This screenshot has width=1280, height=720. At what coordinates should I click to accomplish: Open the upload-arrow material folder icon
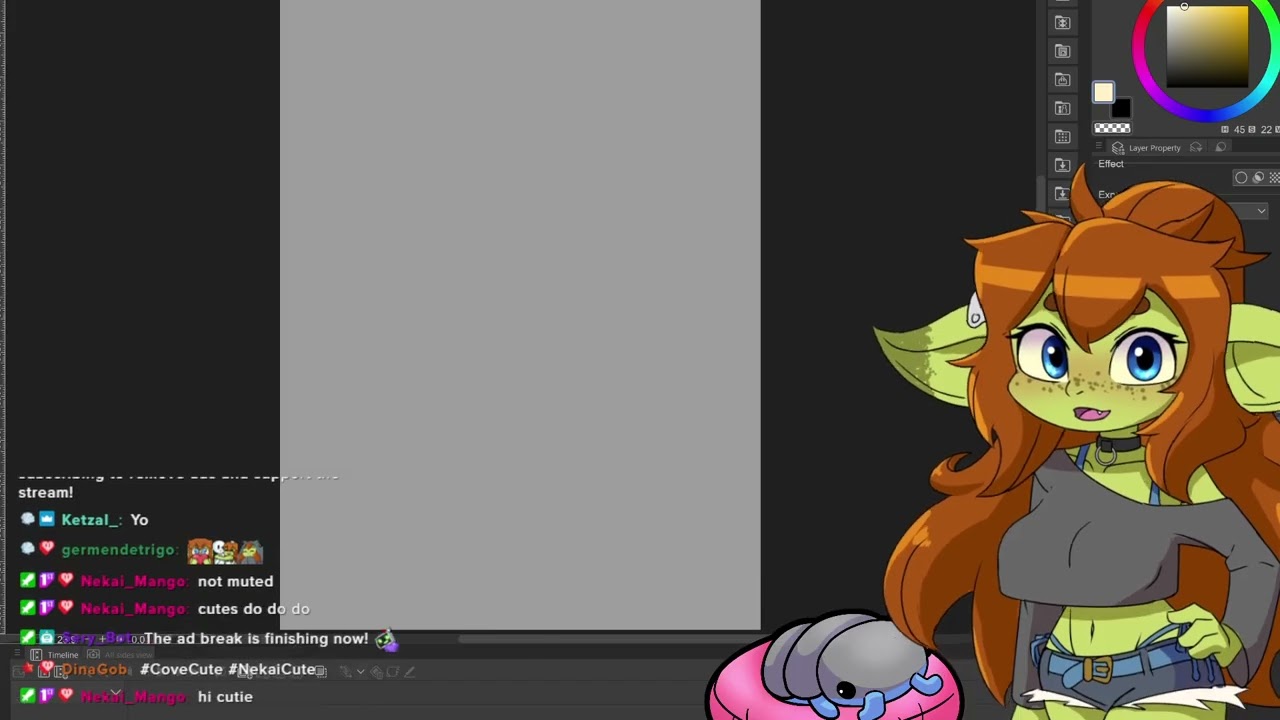click(x=1063, y=79)
